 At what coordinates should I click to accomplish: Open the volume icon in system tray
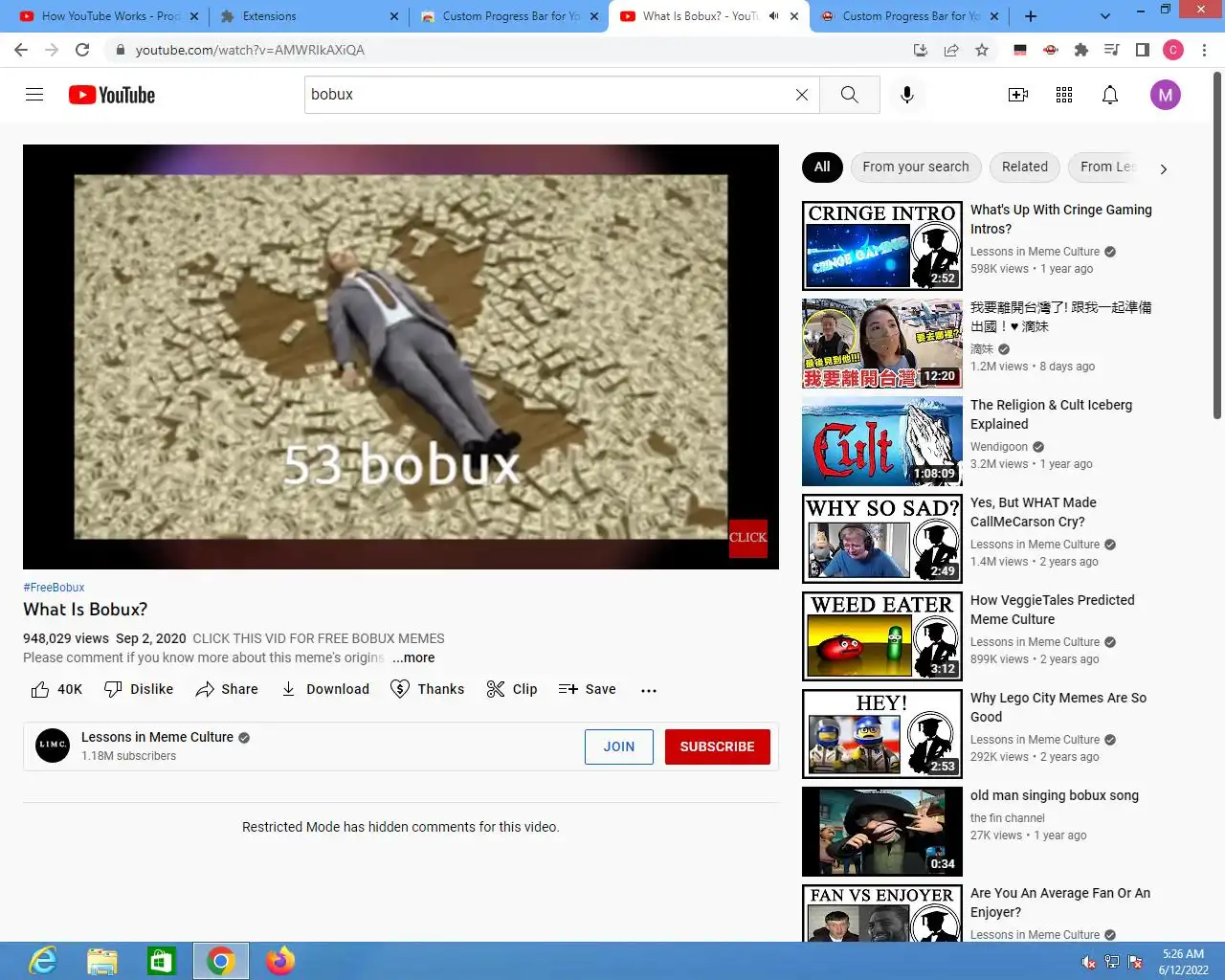tap(1088, 962)
